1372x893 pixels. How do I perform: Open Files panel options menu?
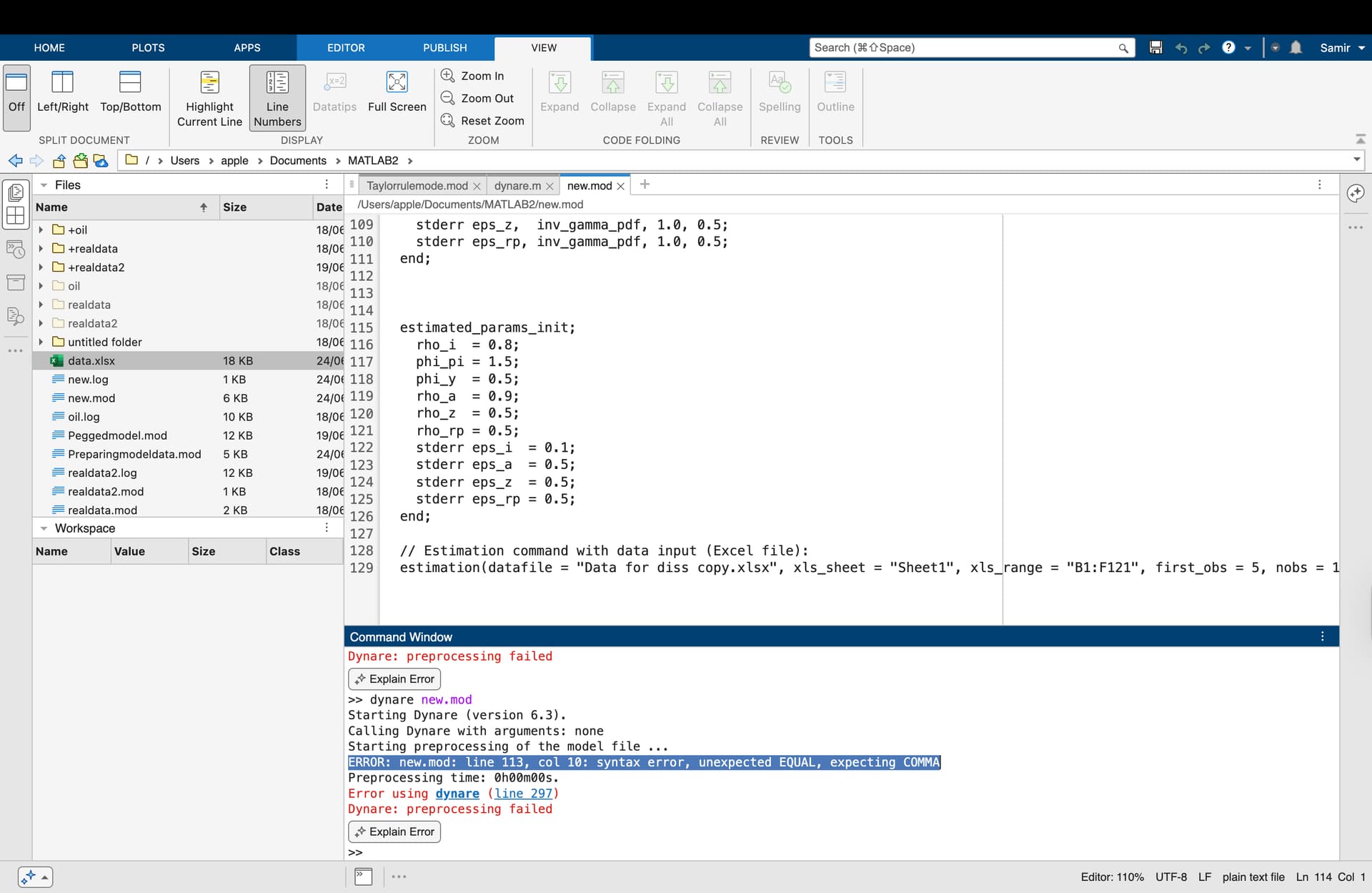(x=327, y=184)
